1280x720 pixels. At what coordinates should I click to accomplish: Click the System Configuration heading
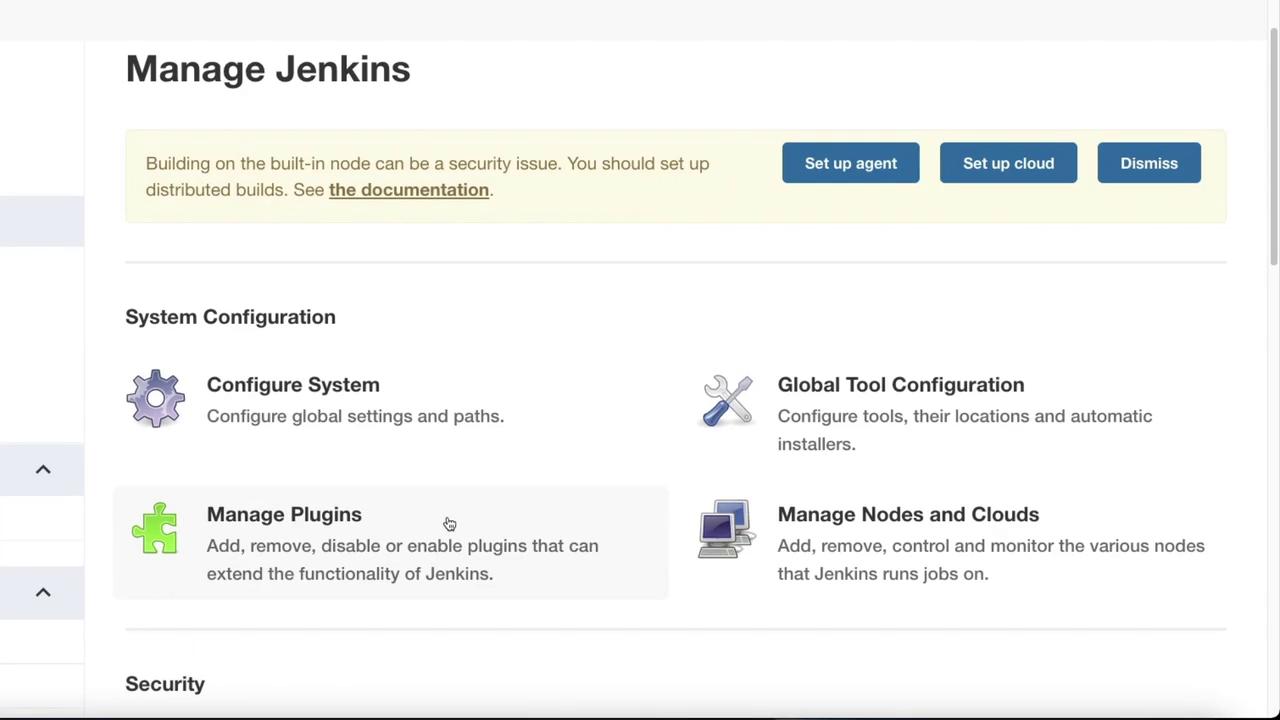230,317
